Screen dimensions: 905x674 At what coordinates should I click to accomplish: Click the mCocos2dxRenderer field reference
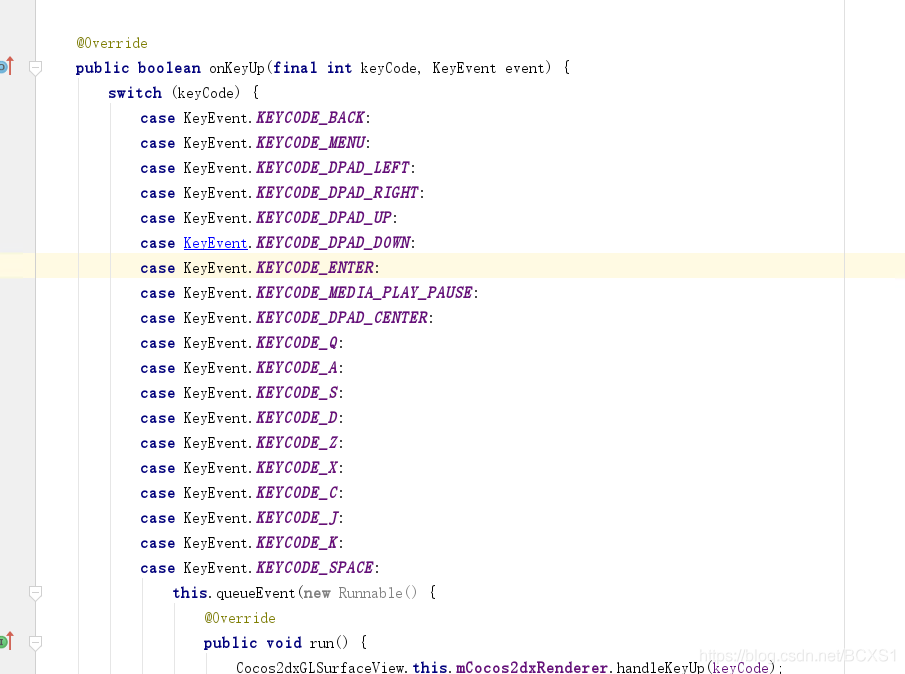(532, 668)
